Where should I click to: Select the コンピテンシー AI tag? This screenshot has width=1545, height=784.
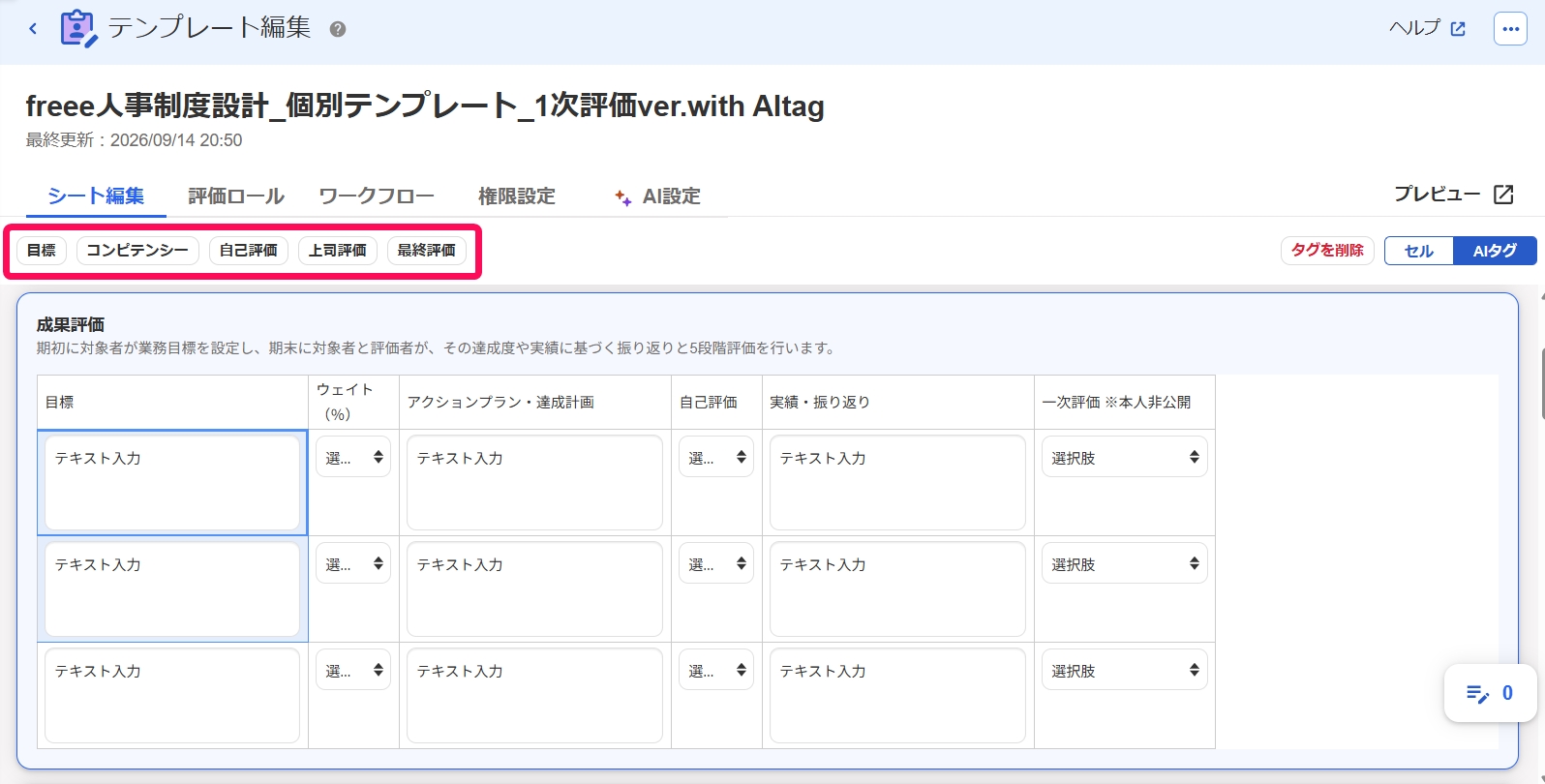pos(137,251)
